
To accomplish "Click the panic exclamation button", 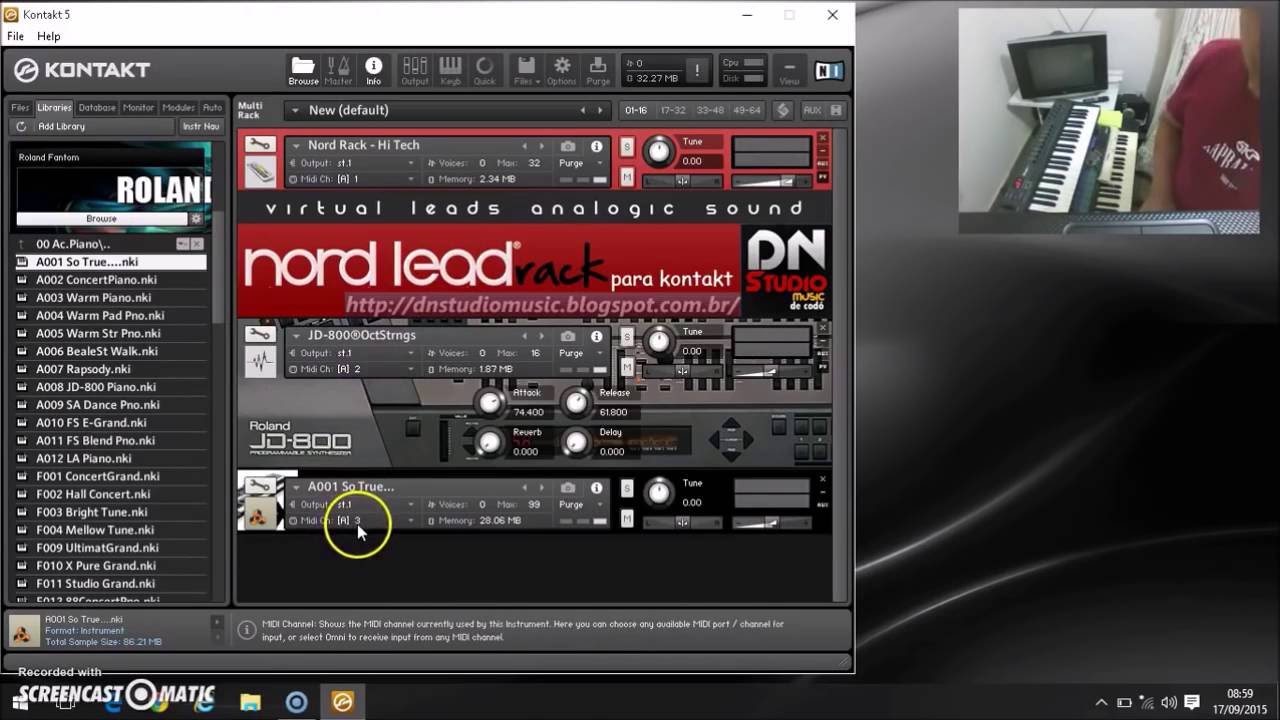I will click(x=697, y=70).
